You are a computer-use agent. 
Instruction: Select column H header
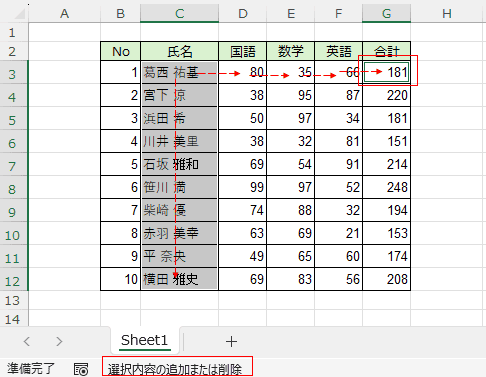click(447, 14)
